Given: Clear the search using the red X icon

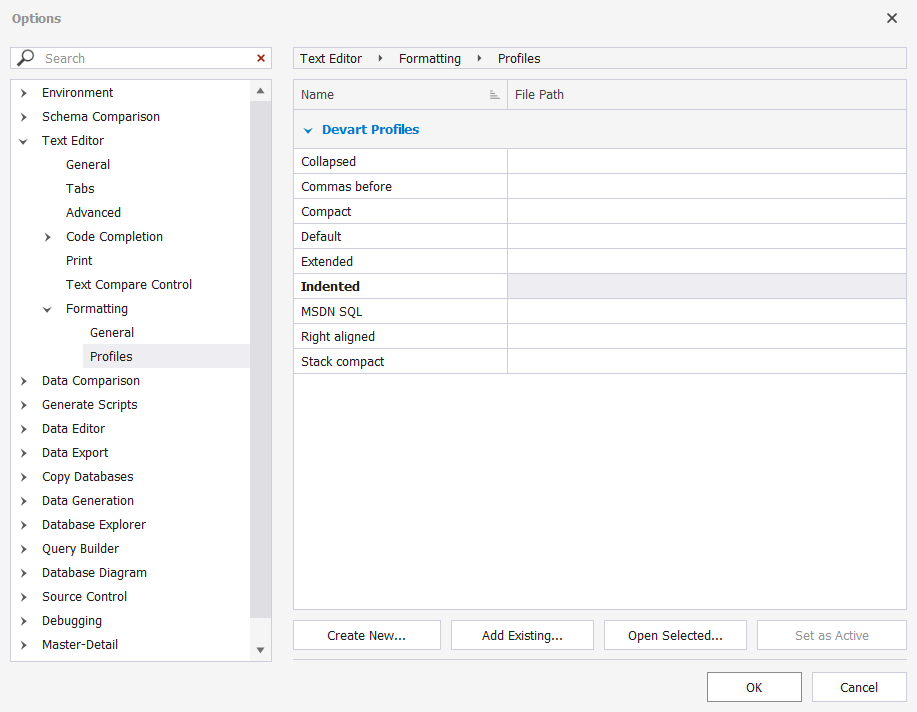Looking at the screenshot, I should (x=260, y=57).
